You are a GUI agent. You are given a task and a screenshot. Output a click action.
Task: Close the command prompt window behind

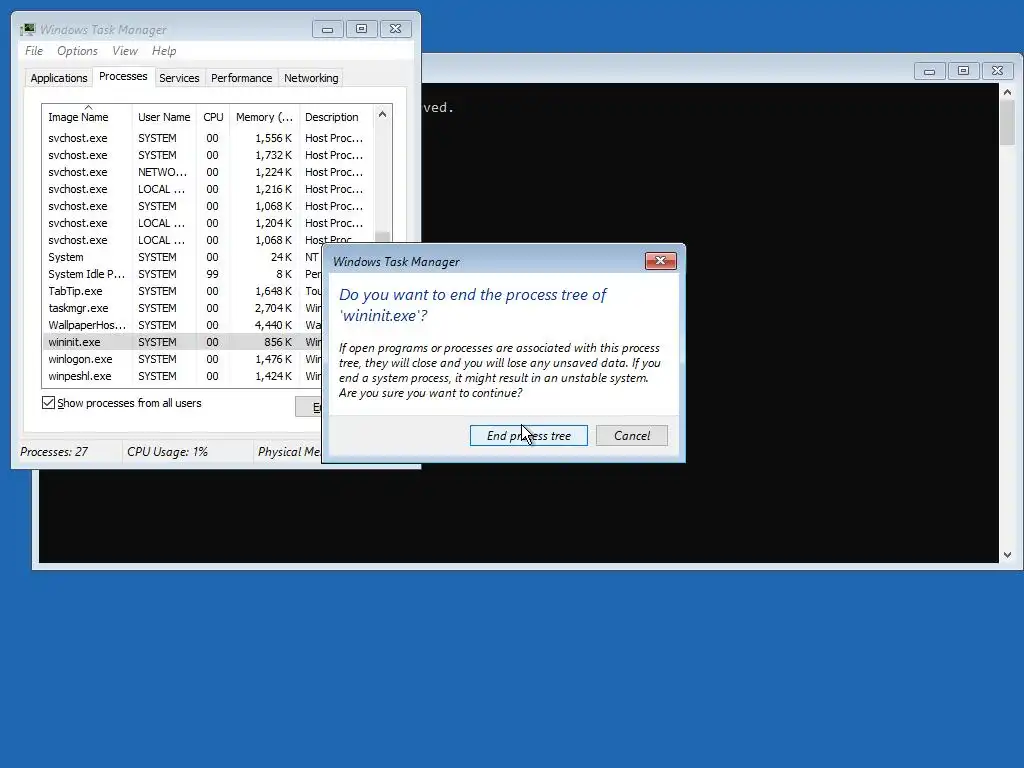997,71
